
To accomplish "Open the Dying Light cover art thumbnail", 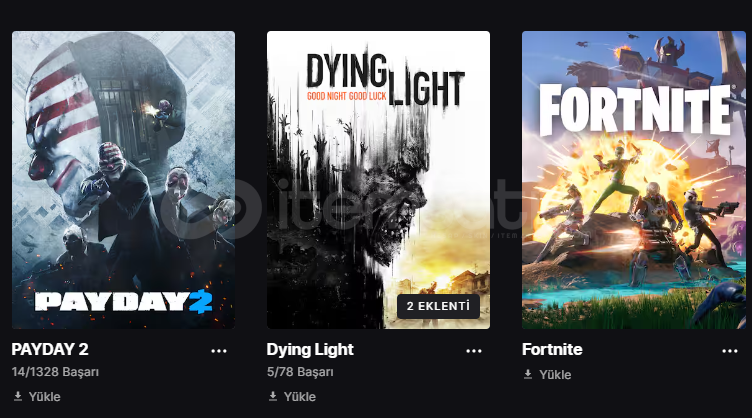I will coord(378,180).
